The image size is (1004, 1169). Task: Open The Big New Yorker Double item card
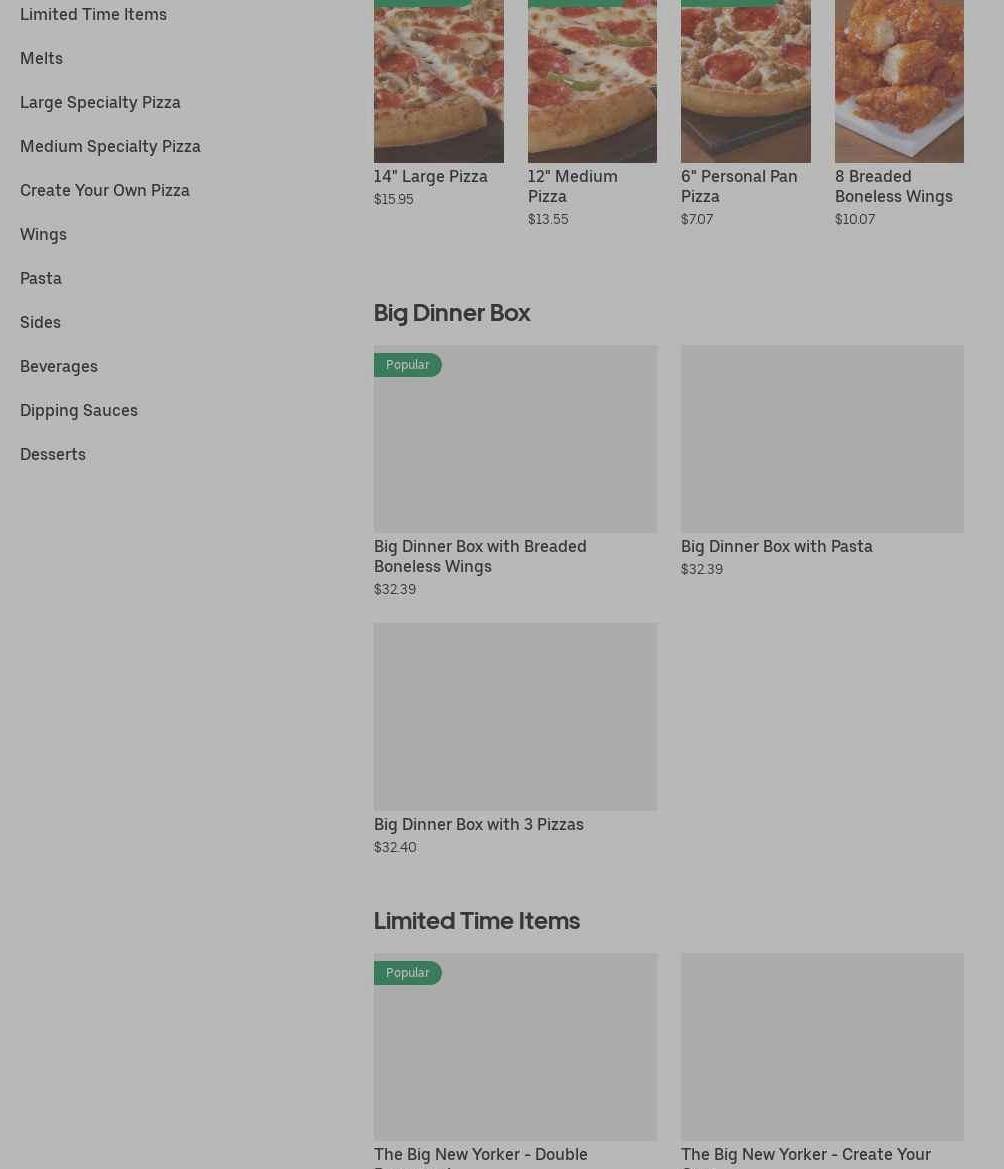[515, 1061]
